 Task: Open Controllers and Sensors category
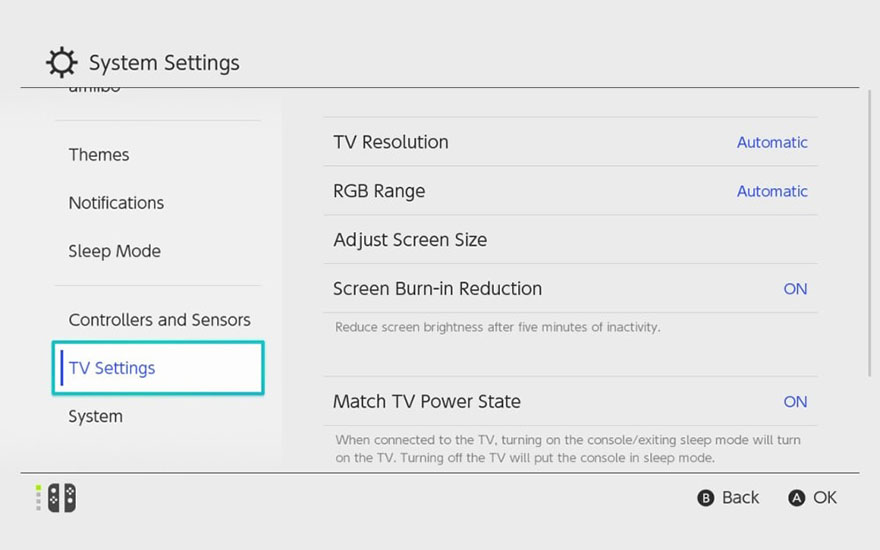159,320
